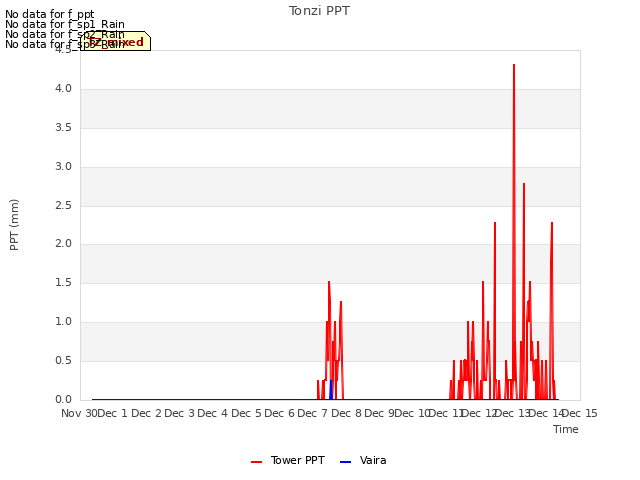640x480 pixels.
Task: Toggle the Tower PPT legend entry
Action: [288, 460]
